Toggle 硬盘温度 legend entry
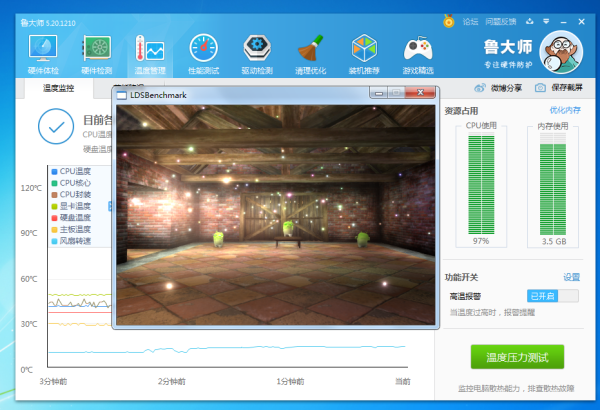Viewport: 600px width, 410px height. (x=71, y=217)
